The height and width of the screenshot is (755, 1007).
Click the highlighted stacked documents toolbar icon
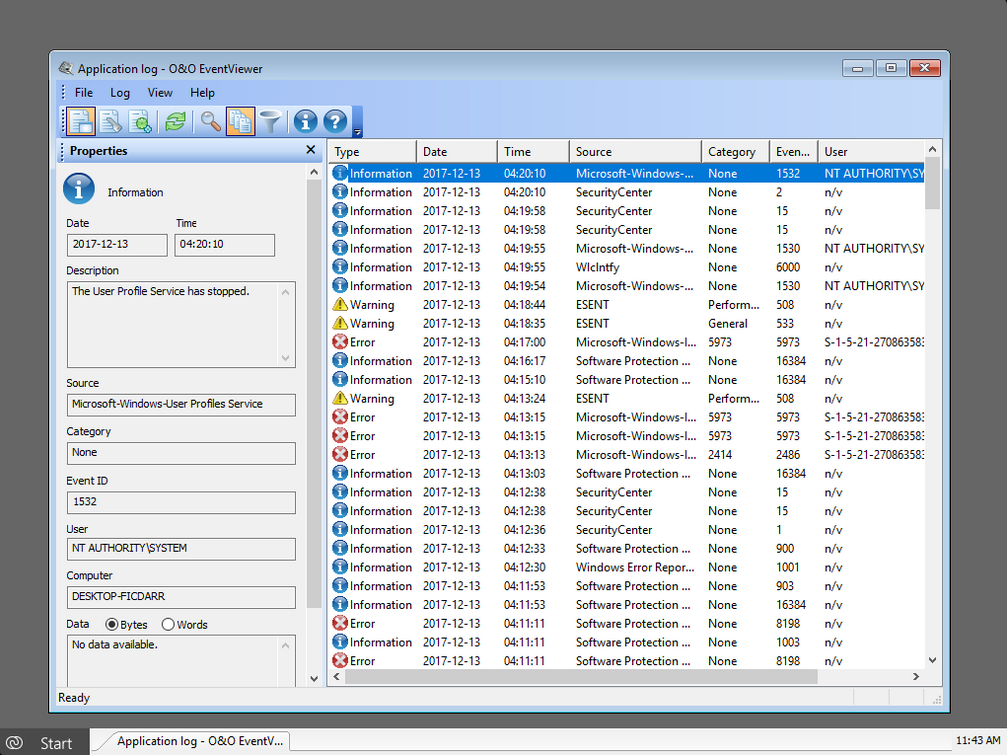240,122
